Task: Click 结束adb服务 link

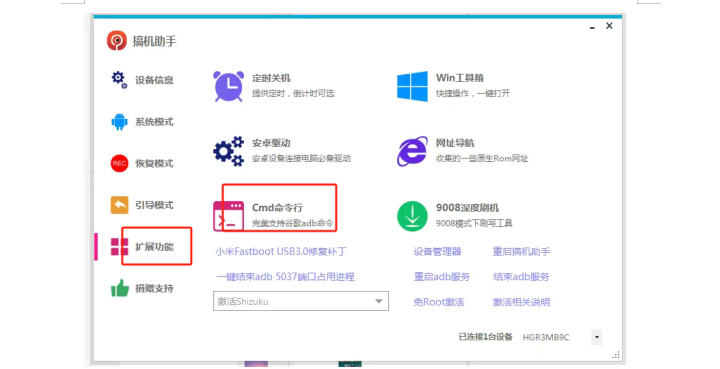Action: click(x=521, y=277)
